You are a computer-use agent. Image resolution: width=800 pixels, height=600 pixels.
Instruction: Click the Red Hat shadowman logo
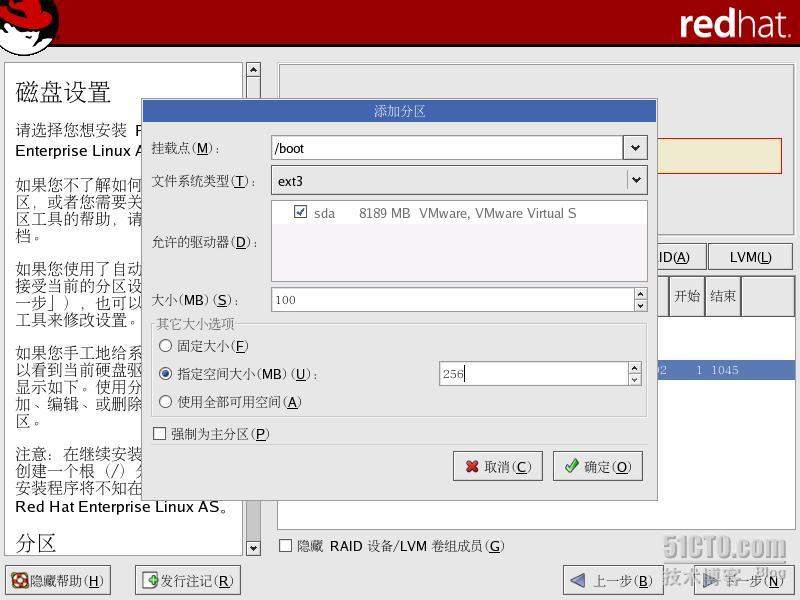pyautogui.click(x=29, y=26)
